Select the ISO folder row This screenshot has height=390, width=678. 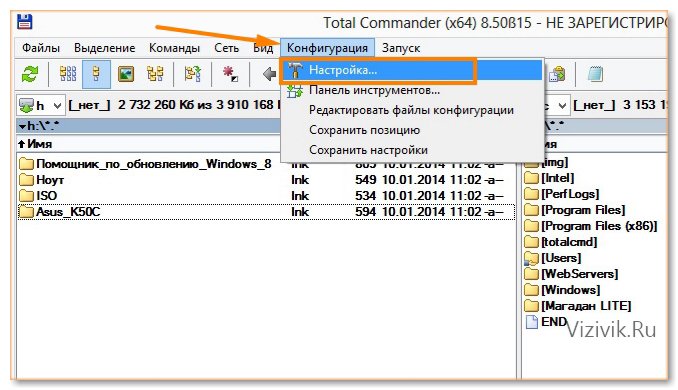265,196
